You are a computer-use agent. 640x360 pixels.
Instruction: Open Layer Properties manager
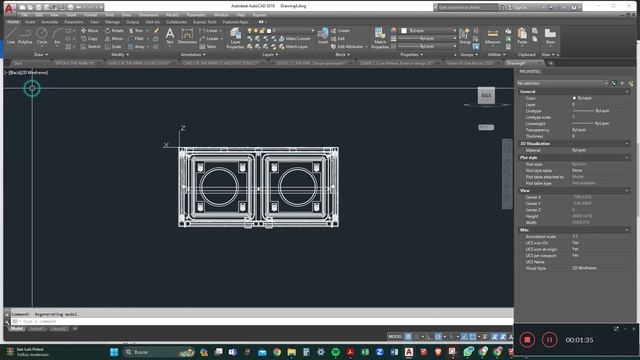(x=236, y=38)
